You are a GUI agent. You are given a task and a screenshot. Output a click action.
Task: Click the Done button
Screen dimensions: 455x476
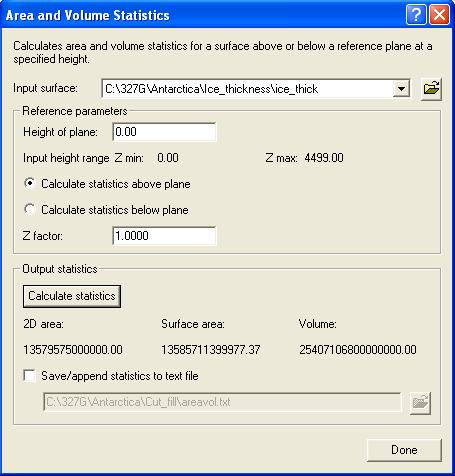(x=404, y=450)
